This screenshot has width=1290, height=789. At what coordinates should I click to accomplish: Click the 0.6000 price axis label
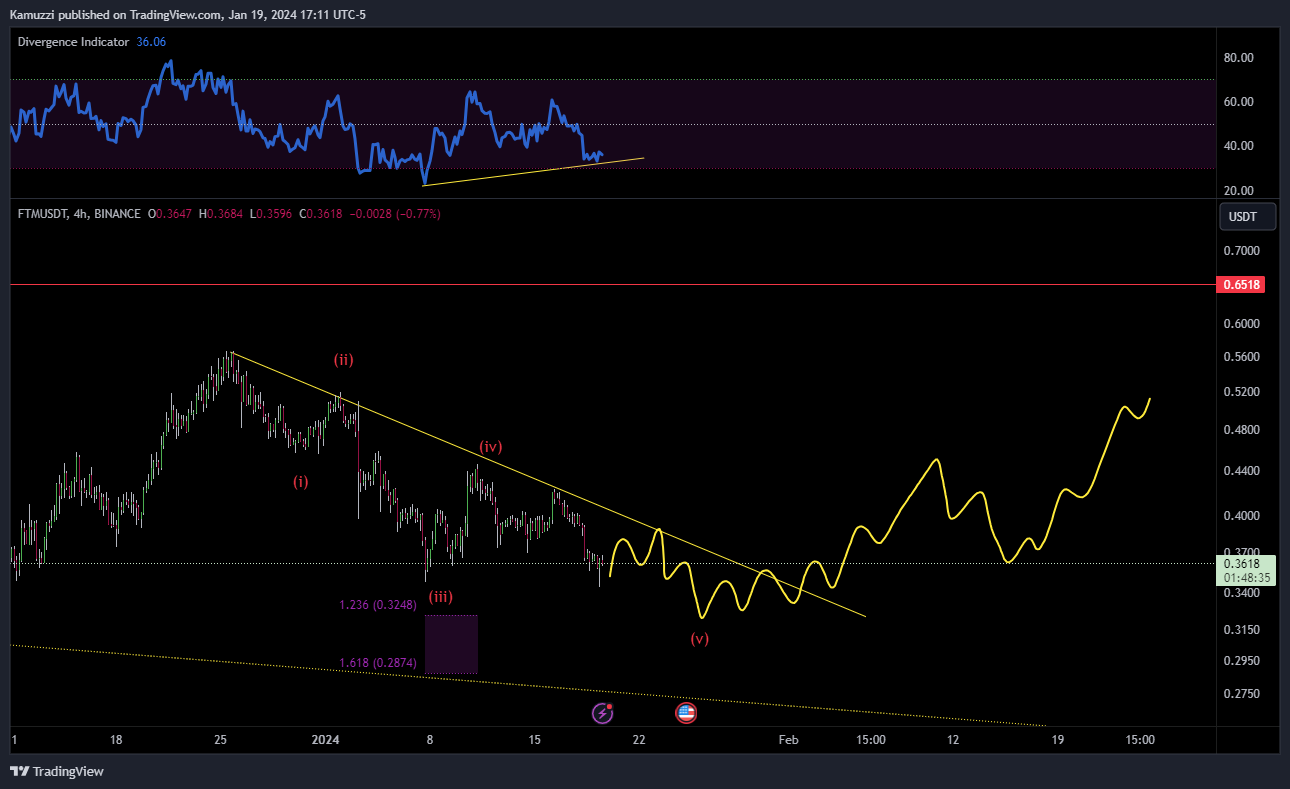pos(1241,324)
